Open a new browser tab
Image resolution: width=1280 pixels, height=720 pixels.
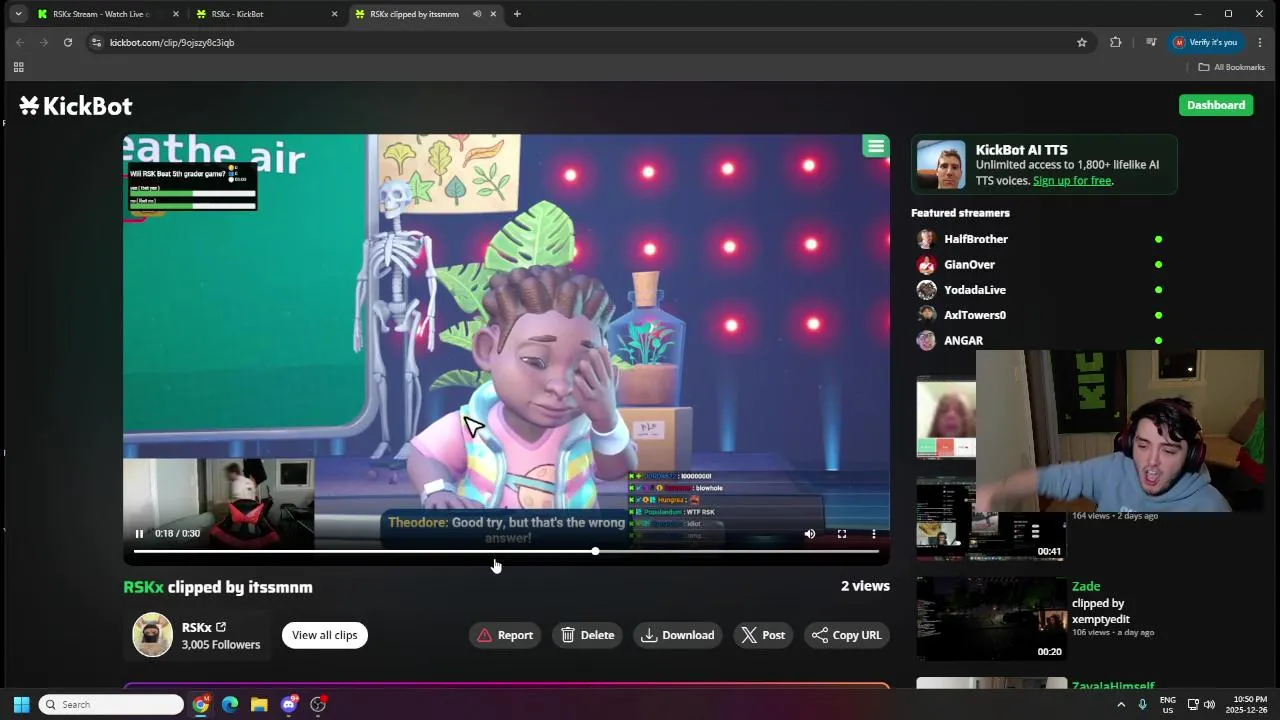coord(517,14)
